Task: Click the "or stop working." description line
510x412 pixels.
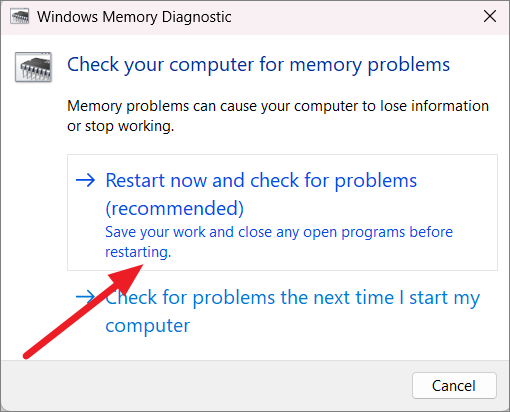Action: 121,126
